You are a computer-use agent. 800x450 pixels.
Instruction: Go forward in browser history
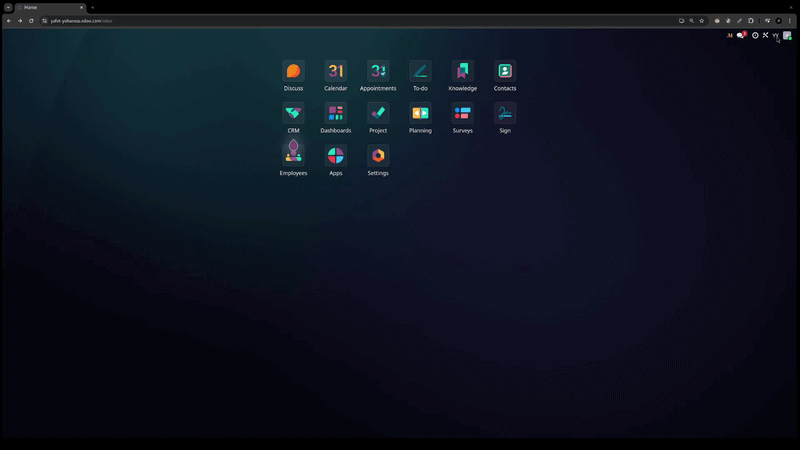(20, 21)
